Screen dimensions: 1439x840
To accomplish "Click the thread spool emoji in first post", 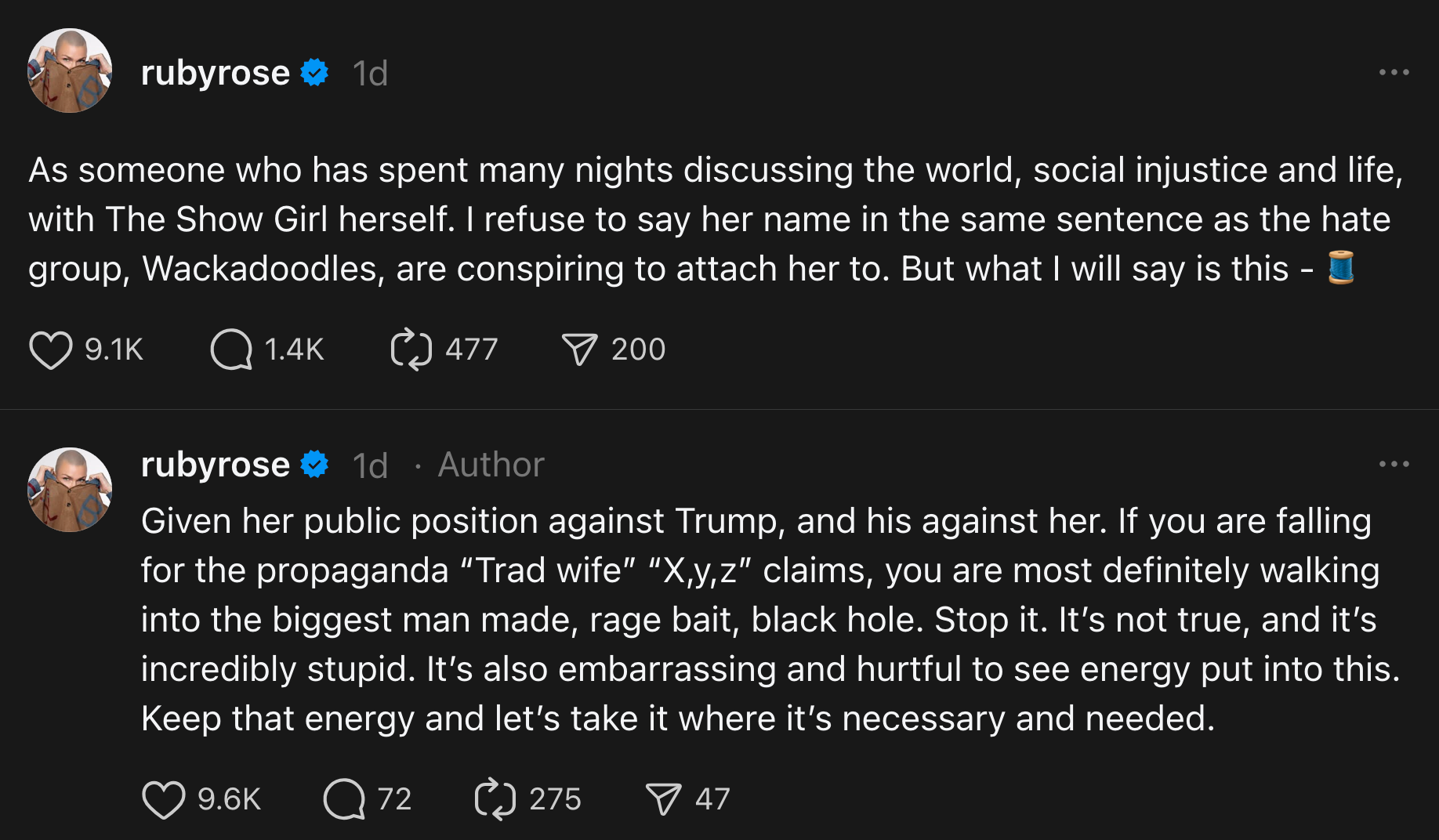I will [x=1340, y=268].
